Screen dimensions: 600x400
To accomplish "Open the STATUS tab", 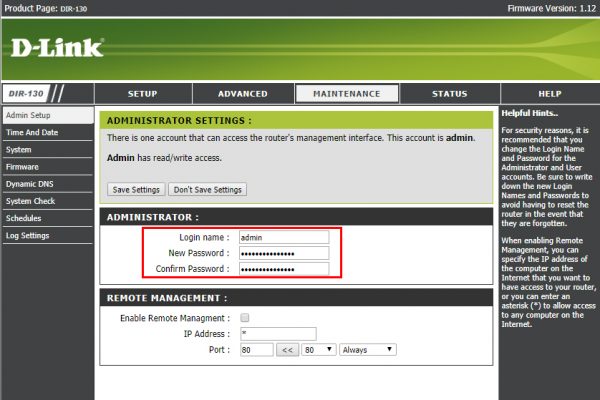I will coord(450,94).
